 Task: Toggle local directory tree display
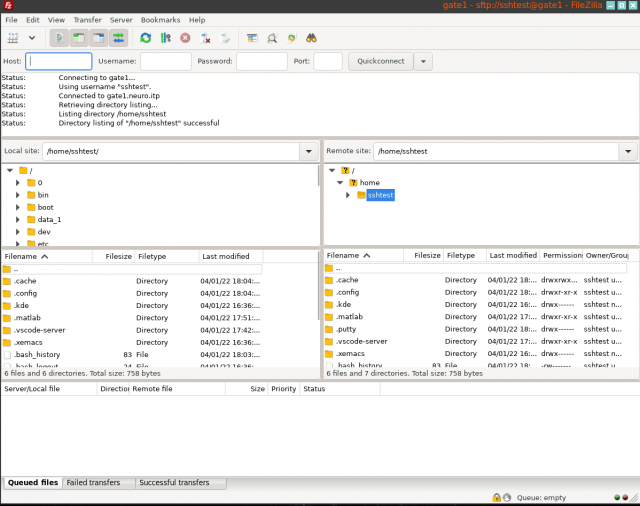79,38
